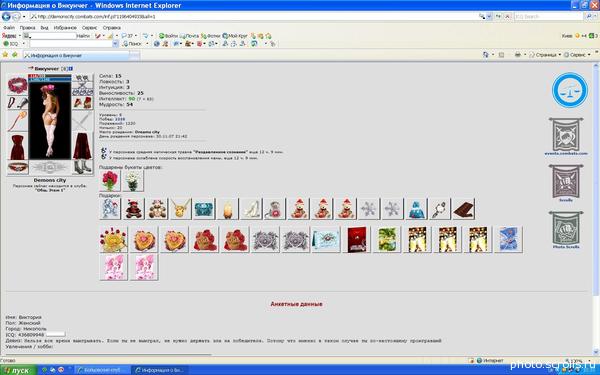Image resolution: width=600 pixels, height=375 pixels.
Task: Click the Фотки link on Yandex toolbar
Action: (x=210, y=36)
